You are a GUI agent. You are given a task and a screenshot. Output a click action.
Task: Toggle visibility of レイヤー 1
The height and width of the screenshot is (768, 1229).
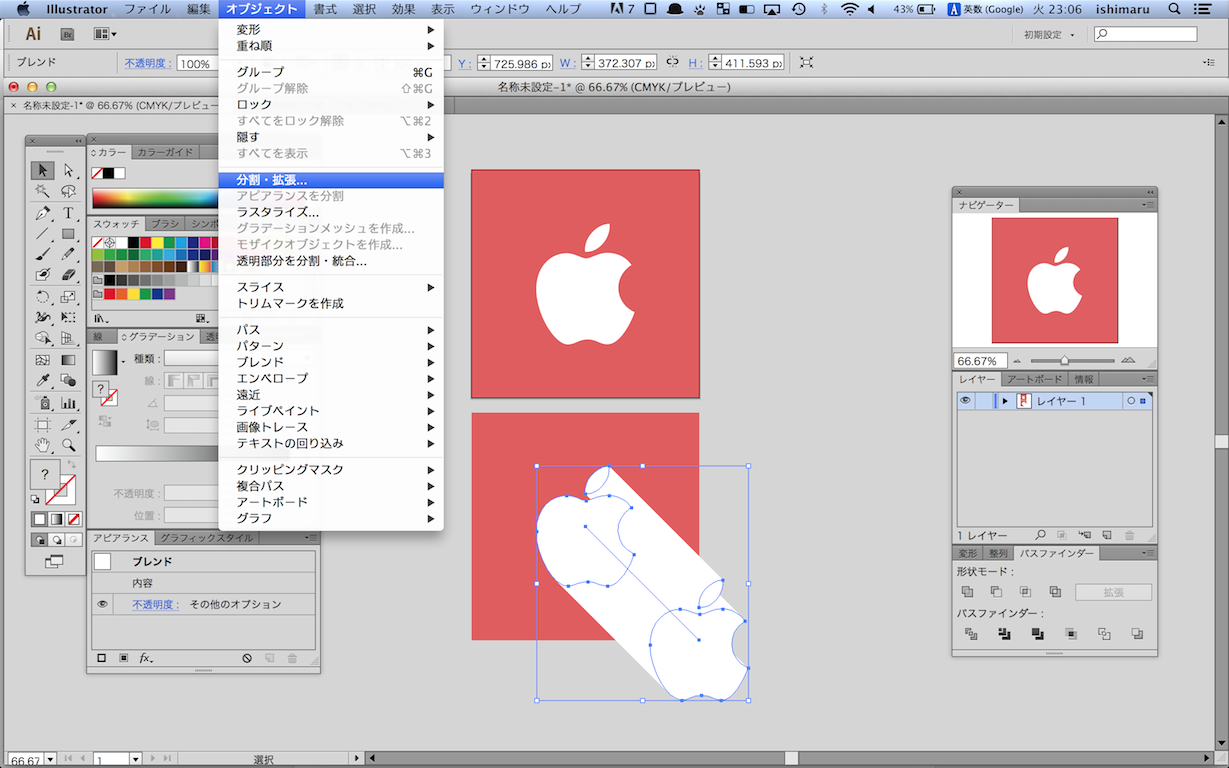pos(965,401)
